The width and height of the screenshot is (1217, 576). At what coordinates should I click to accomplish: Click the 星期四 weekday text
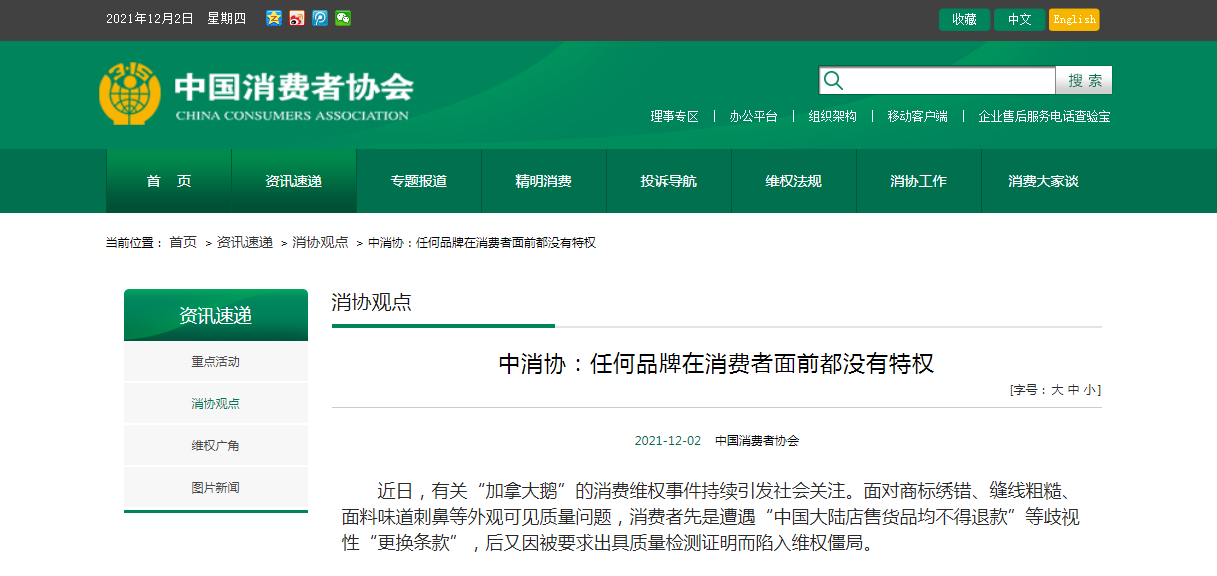[x=227, y=19]
